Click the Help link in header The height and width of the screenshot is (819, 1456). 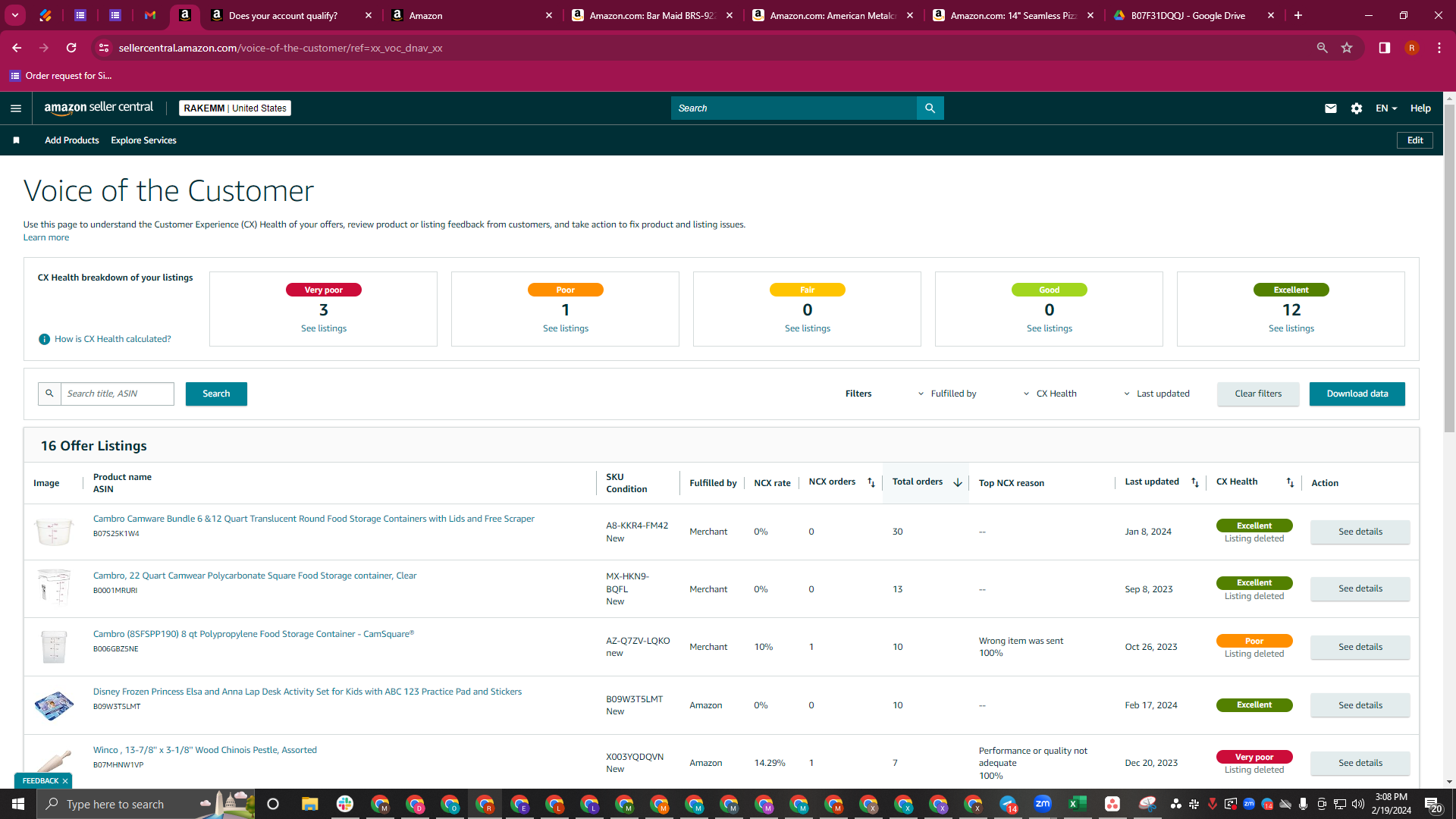(1420, 108)
